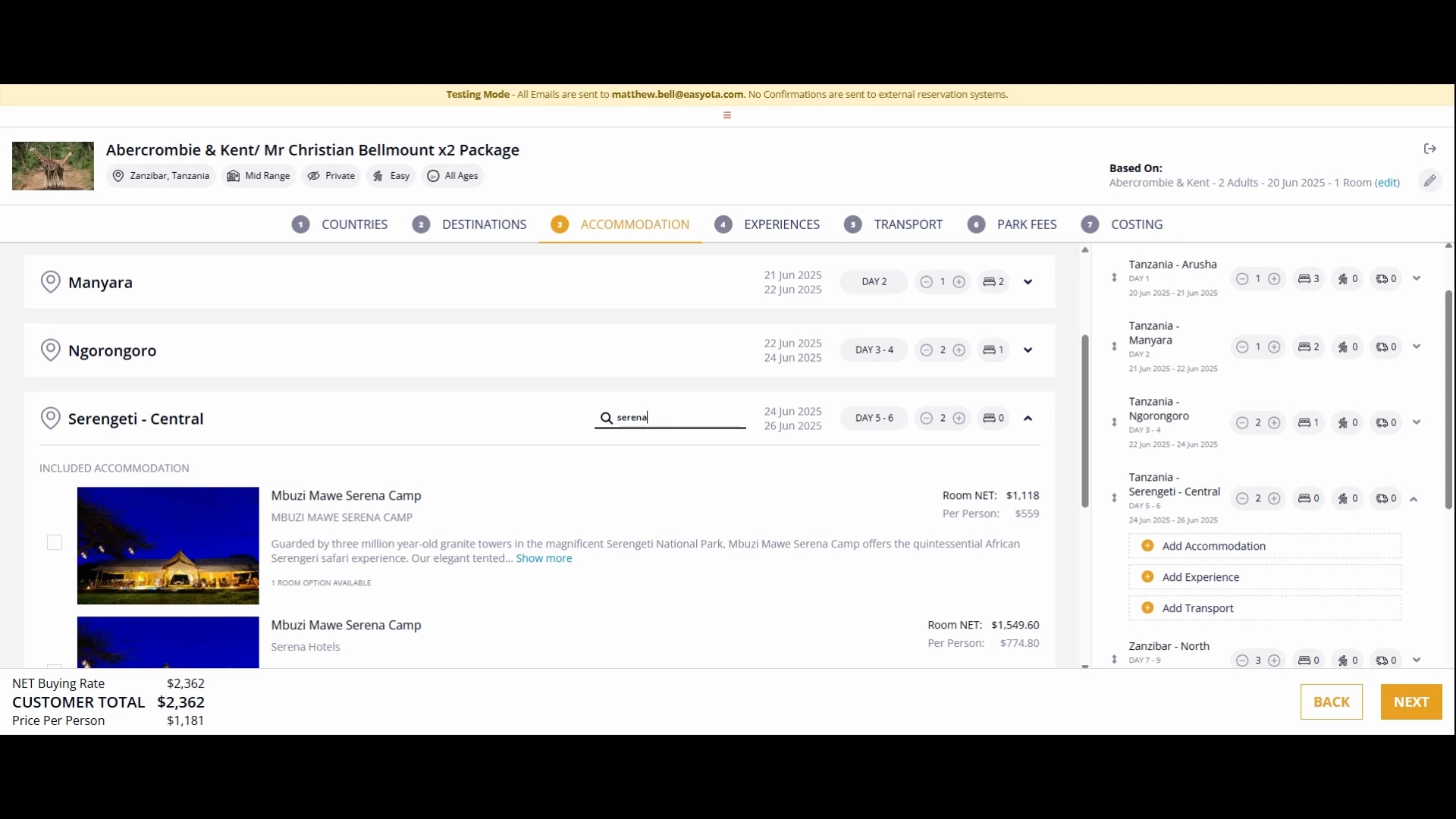Increase nights for Ngorongoro in main list

959,350
